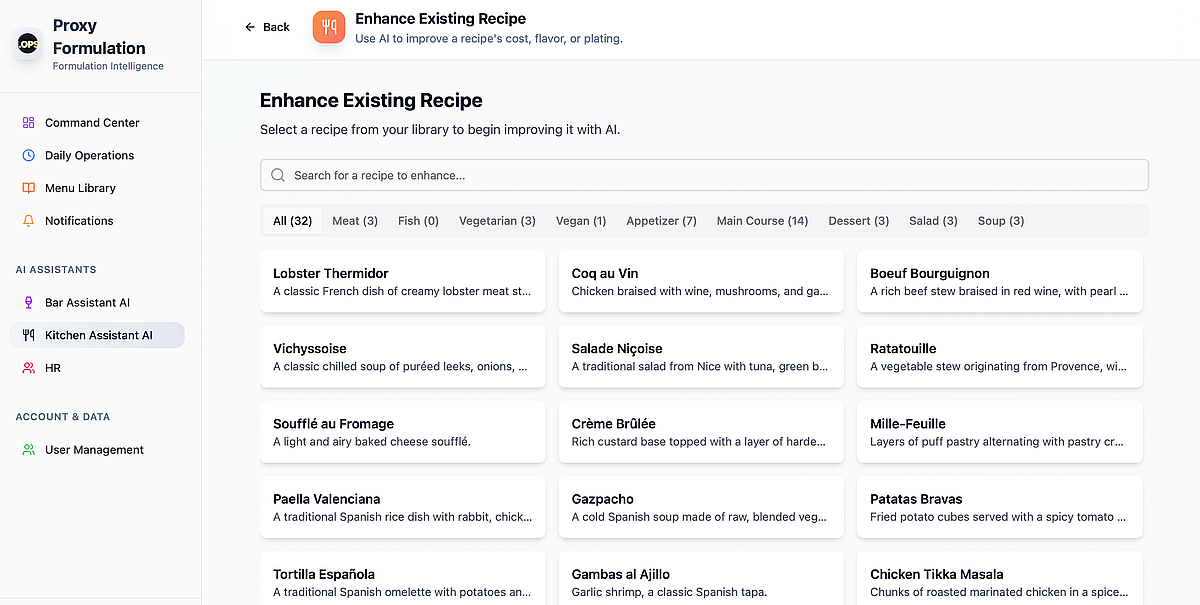Click the orange Enhance Recipe header icon

coord(329,28)
